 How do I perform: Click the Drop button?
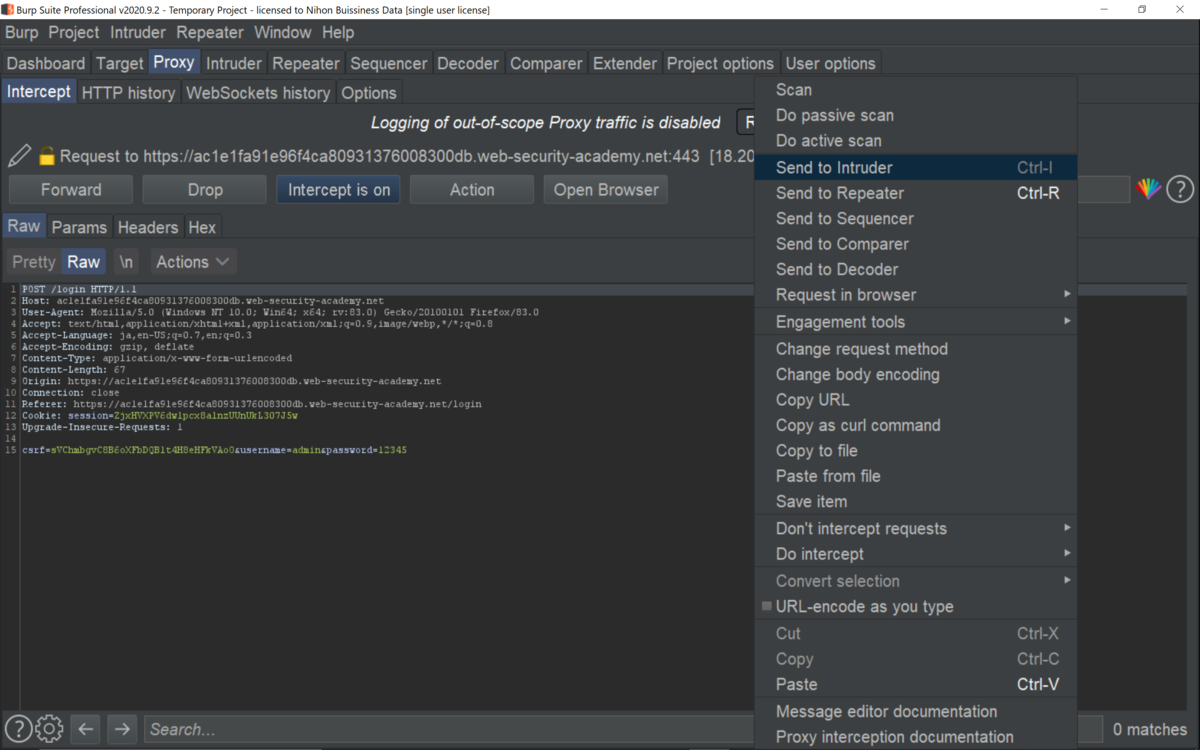point(205,190)
